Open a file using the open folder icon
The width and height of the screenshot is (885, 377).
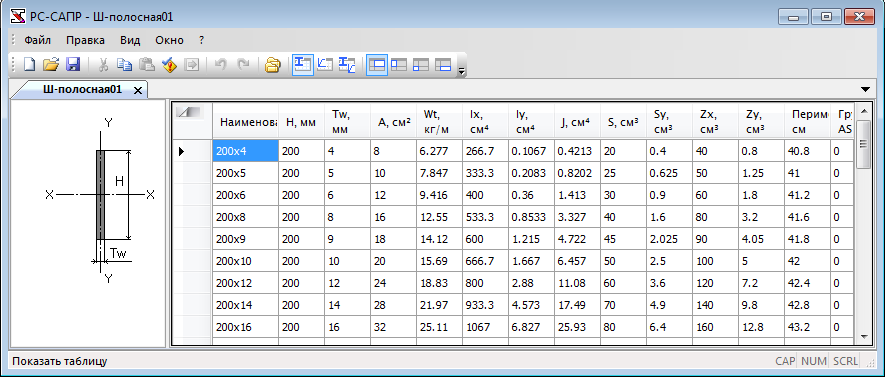click(x=51, y=65)
